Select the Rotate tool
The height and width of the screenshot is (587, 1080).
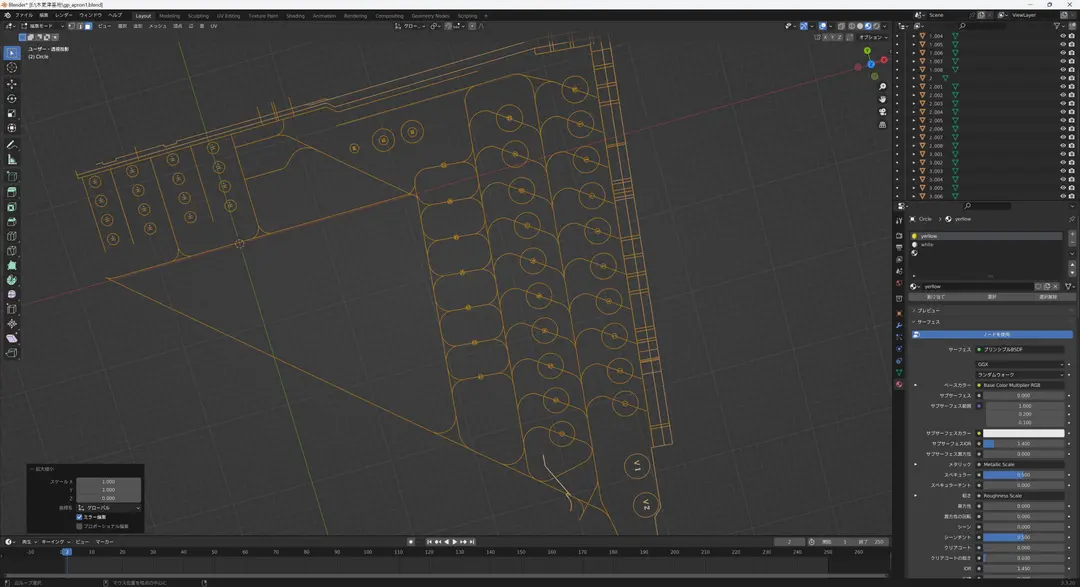click(12, 99)
